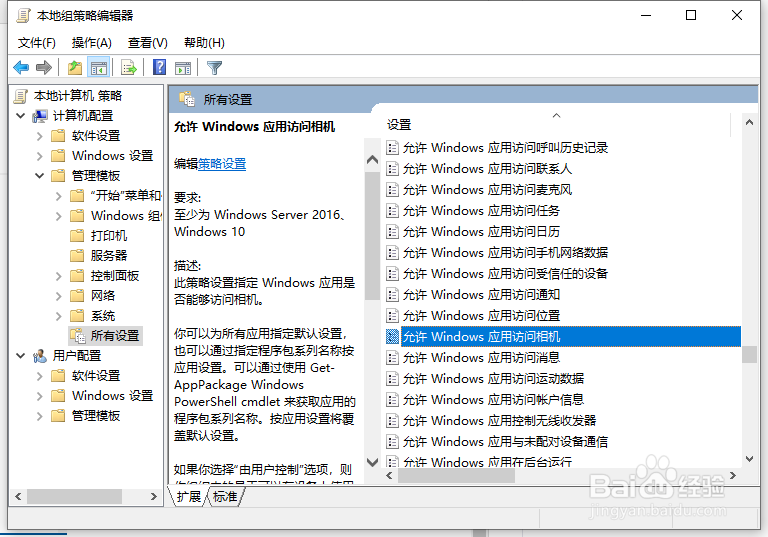Click the tree pane scroll right arrow
The width and height of the screenshot is (768, 537).
[x=153, y=496]
